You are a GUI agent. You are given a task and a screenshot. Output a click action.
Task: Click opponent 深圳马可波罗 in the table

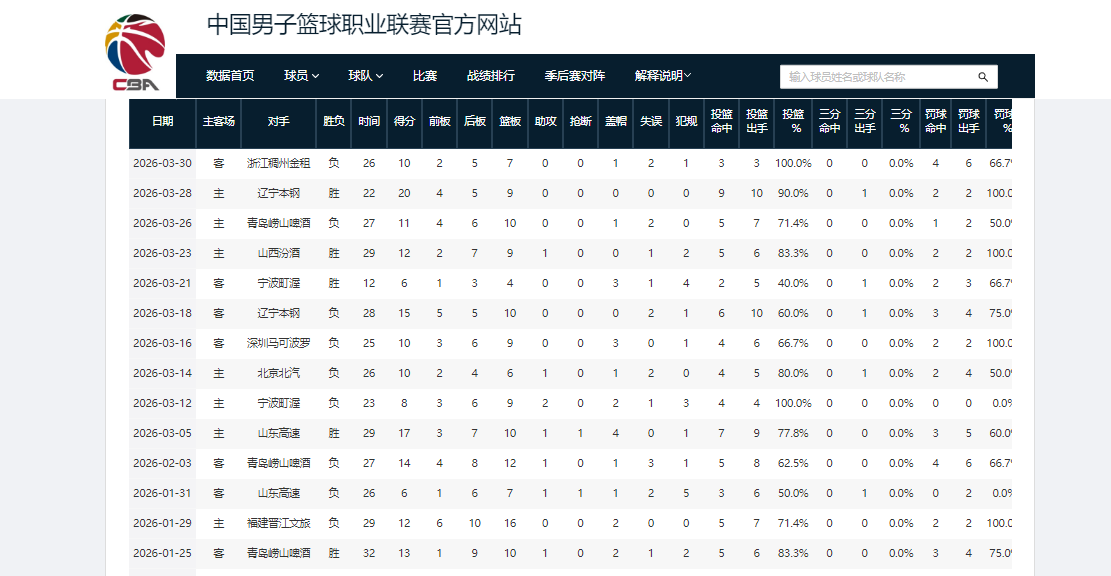(278, 343)
